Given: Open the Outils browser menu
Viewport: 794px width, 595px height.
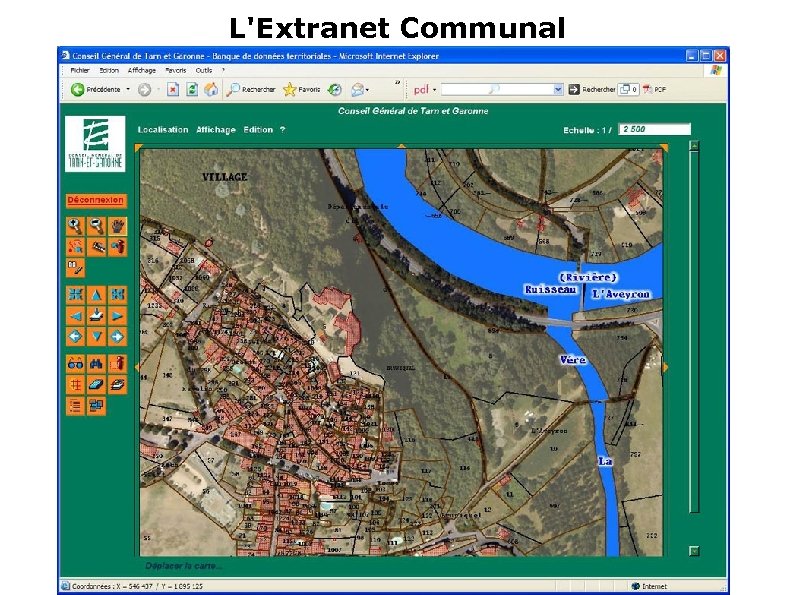Looking at the screenshot, I should (204, 70).
